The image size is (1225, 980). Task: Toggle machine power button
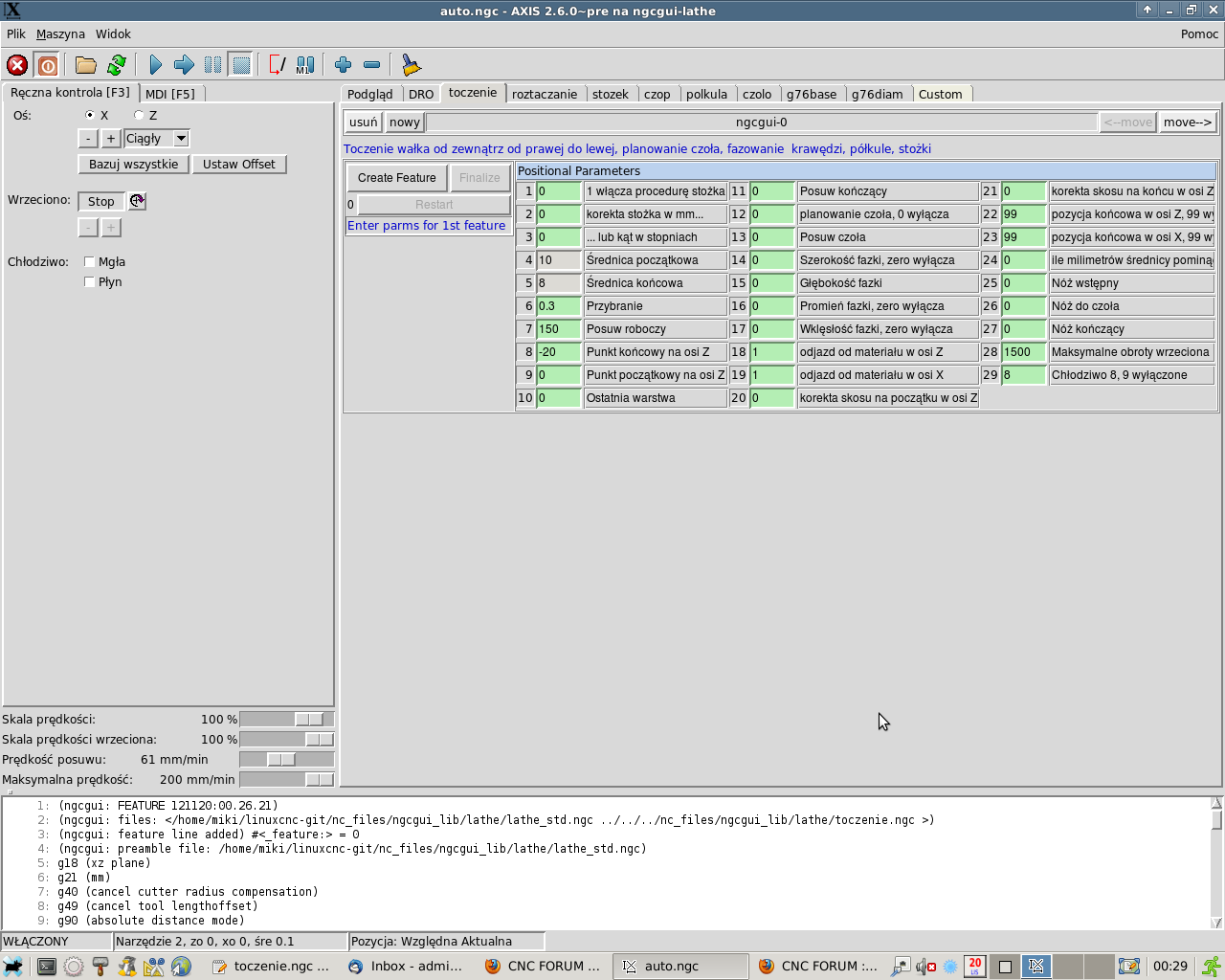pyautogui.click(x=47, y=65)
